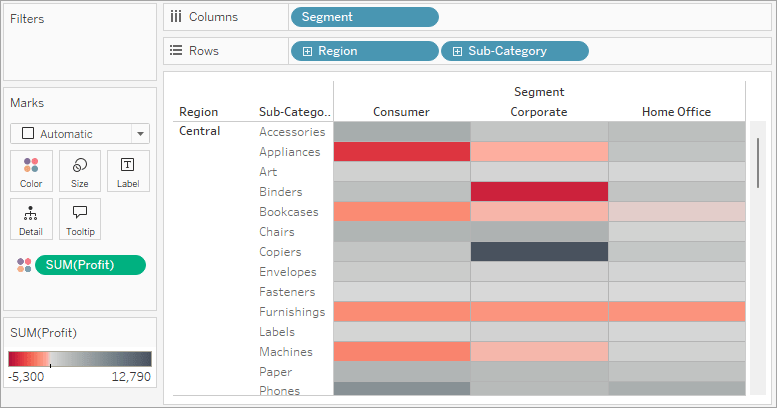Click the Consumer column header
The height and width of the screenshot is (408, 777).
[401, 112]
